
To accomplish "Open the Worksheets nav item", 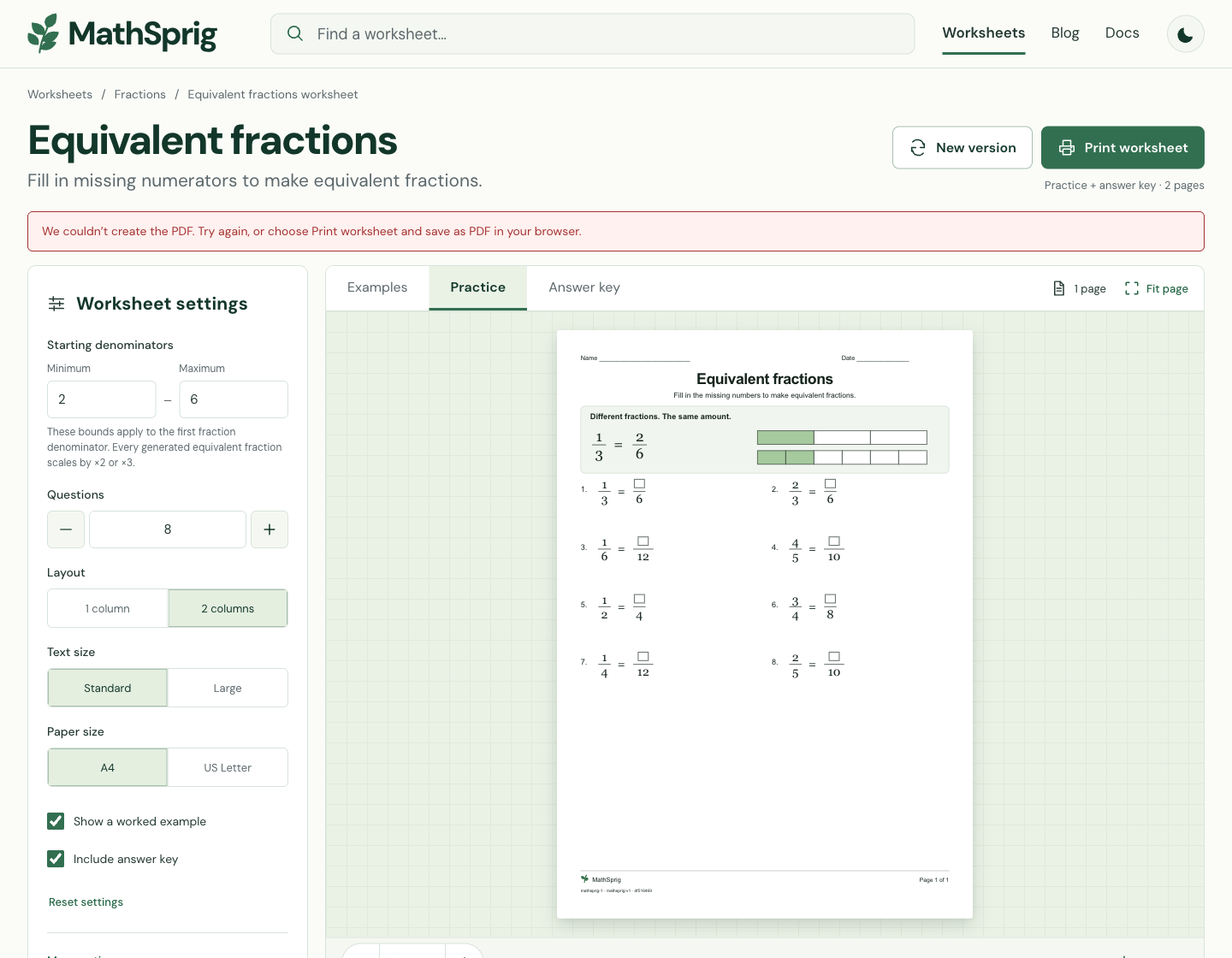I will pos(984,33).
